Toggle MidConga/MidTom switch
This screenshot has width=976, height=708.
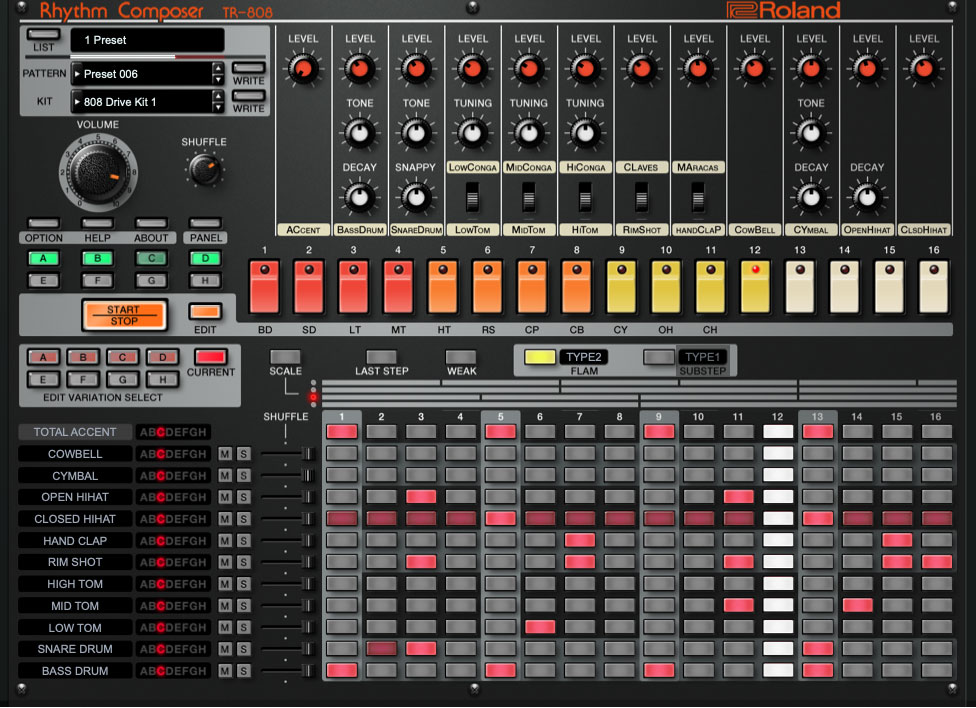pyautogui.click(x=528, y=198)
